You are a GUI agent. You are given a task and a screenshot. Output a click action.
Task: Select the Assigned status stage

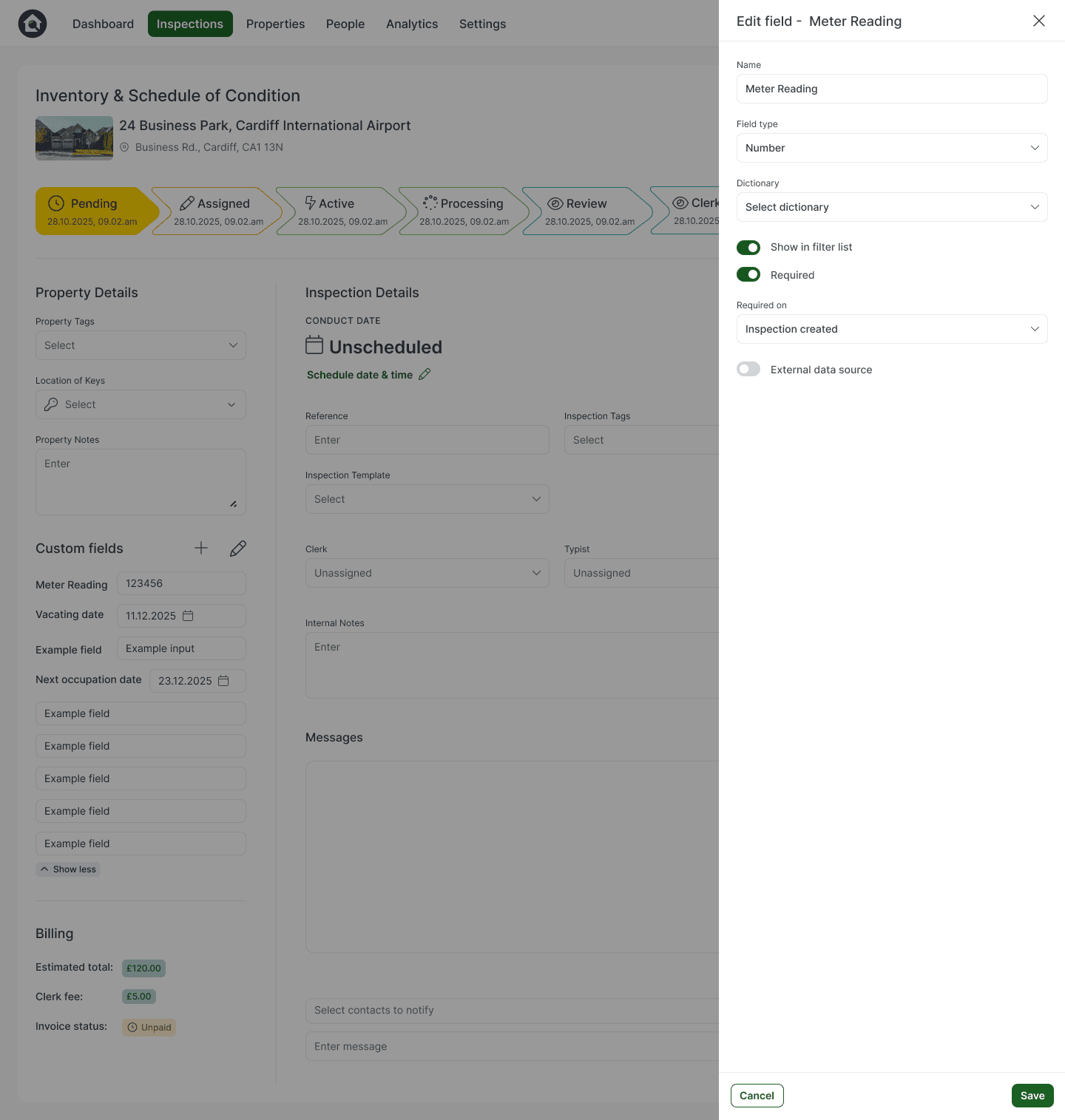(x=218, y=211)
